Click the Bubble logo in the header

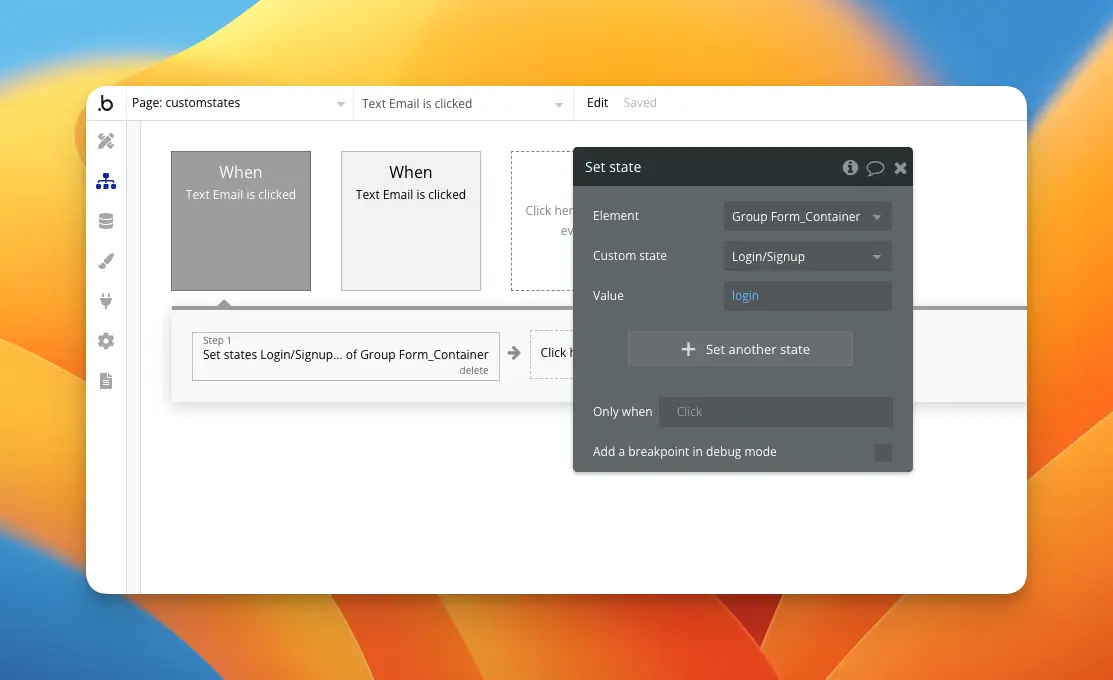(x=106, y=103)
